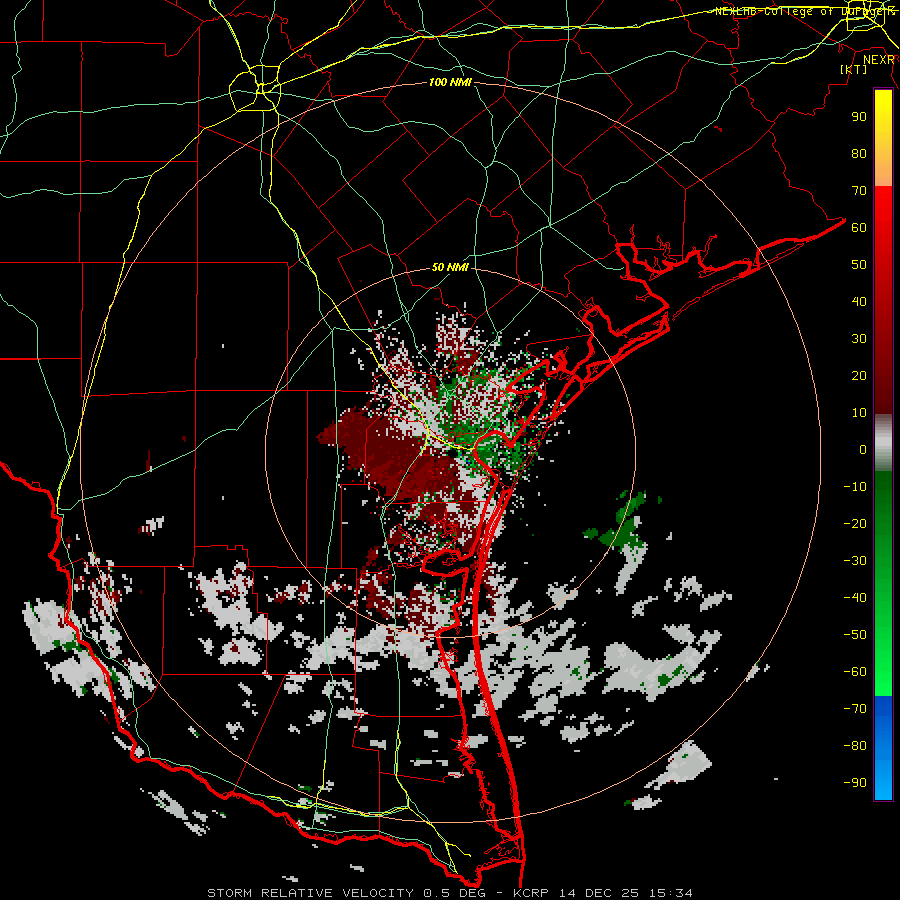Click the KT units label above color scale
The width and height of the screenshot is (900, 900).
point(854,69)
